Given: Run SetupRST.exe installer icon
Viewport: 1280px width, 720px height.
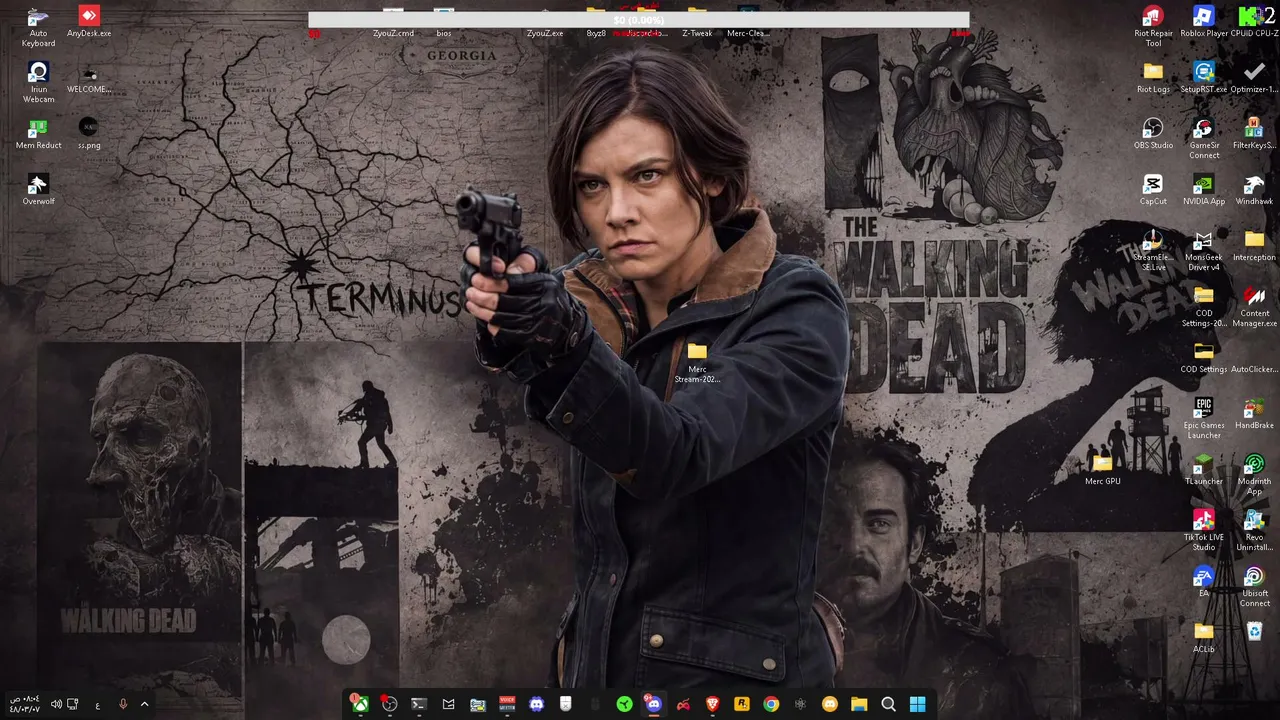Looking at the screenshot, I should tap(1204, 78).
